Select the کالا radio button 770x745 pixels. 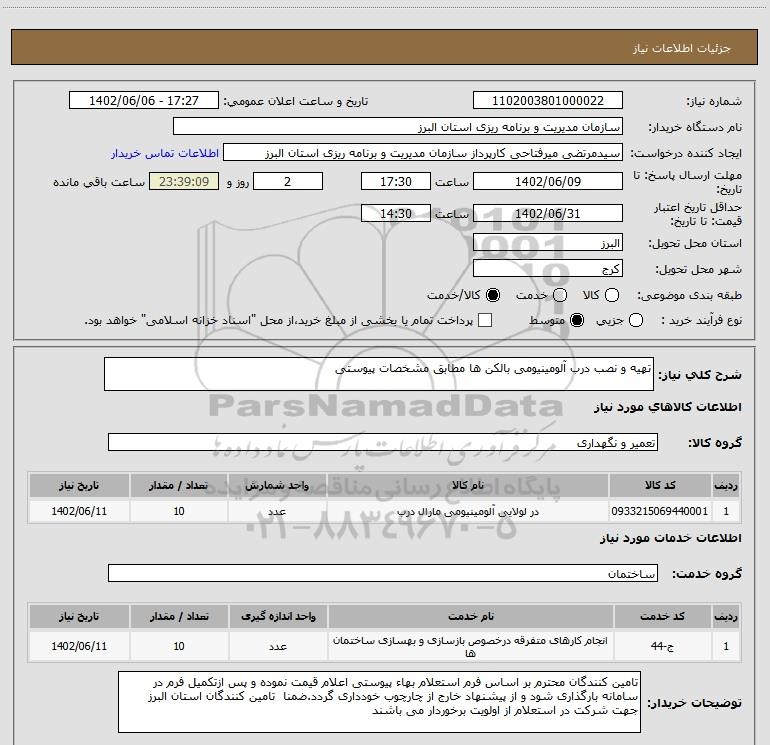point(612,295)
